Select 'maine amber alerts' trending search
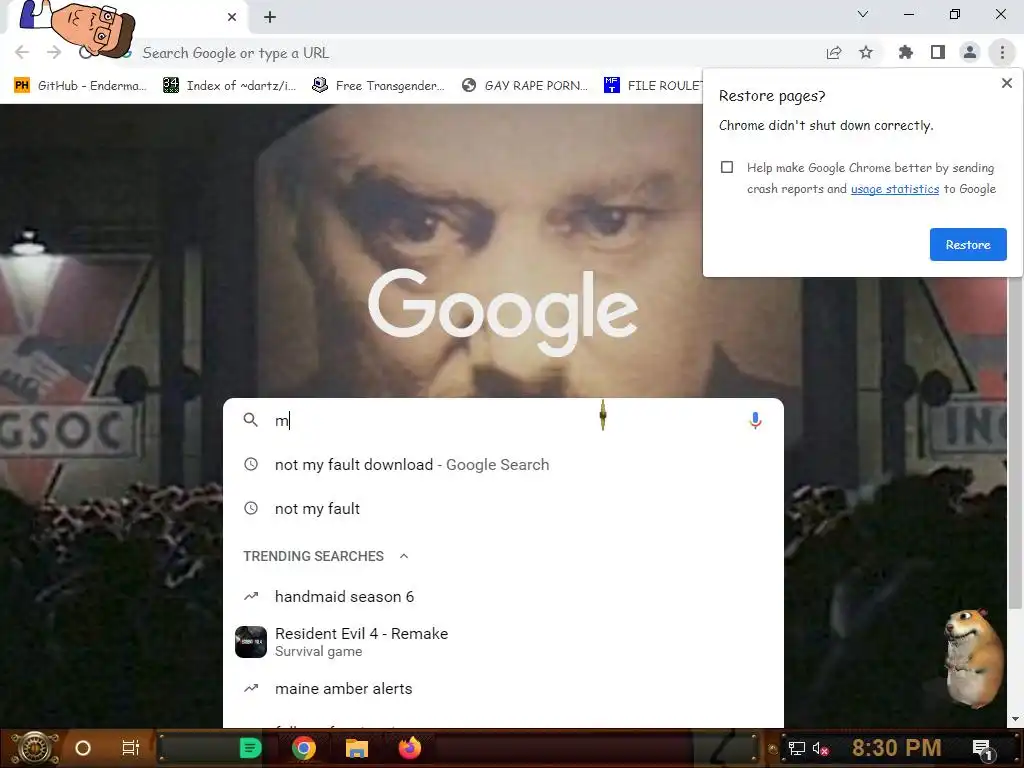The image size is (1024, 768). pyautogui.click(x=503, y=688)
